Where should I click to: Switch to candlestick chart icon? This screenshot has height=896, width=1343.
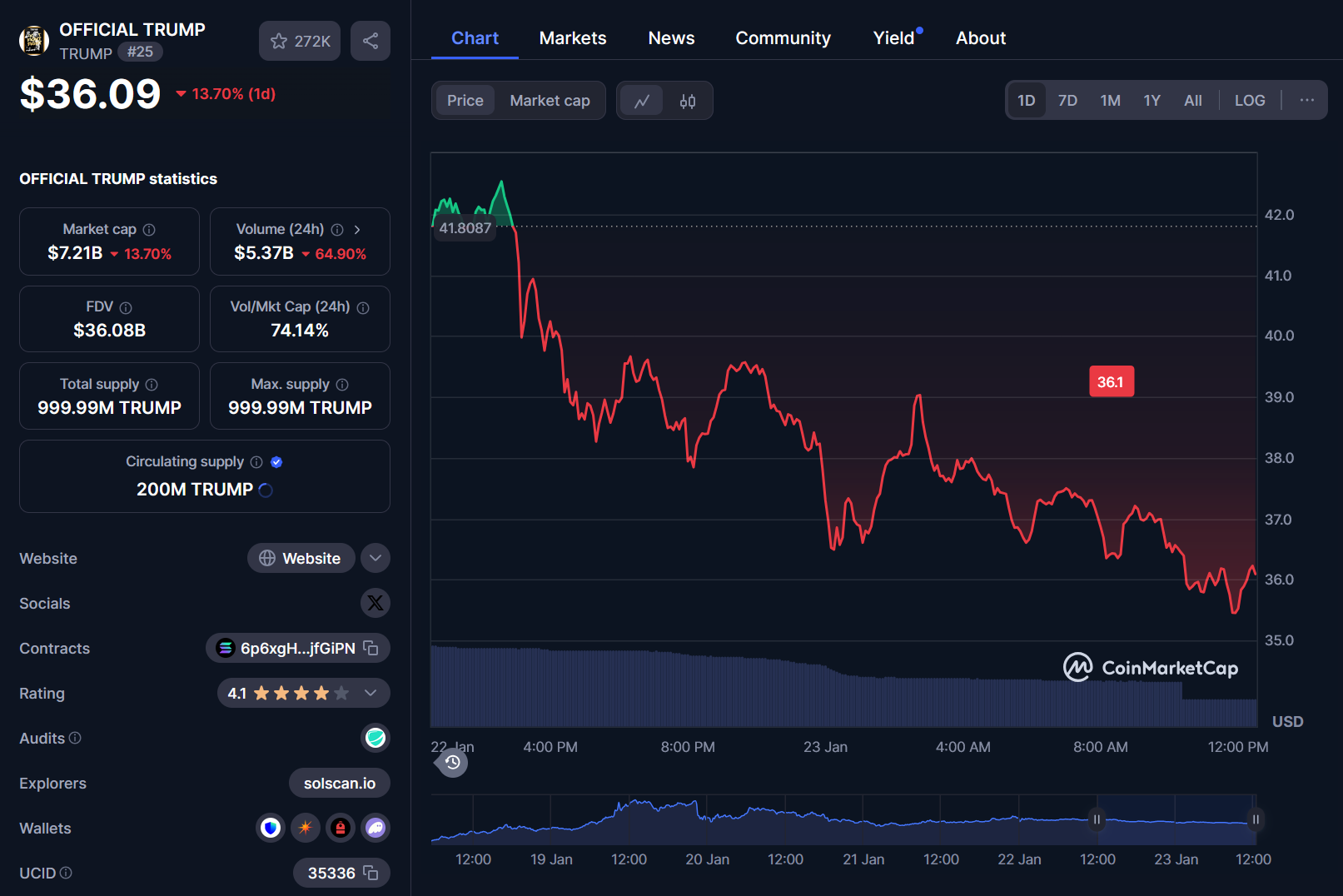click(x=688, y=101)
